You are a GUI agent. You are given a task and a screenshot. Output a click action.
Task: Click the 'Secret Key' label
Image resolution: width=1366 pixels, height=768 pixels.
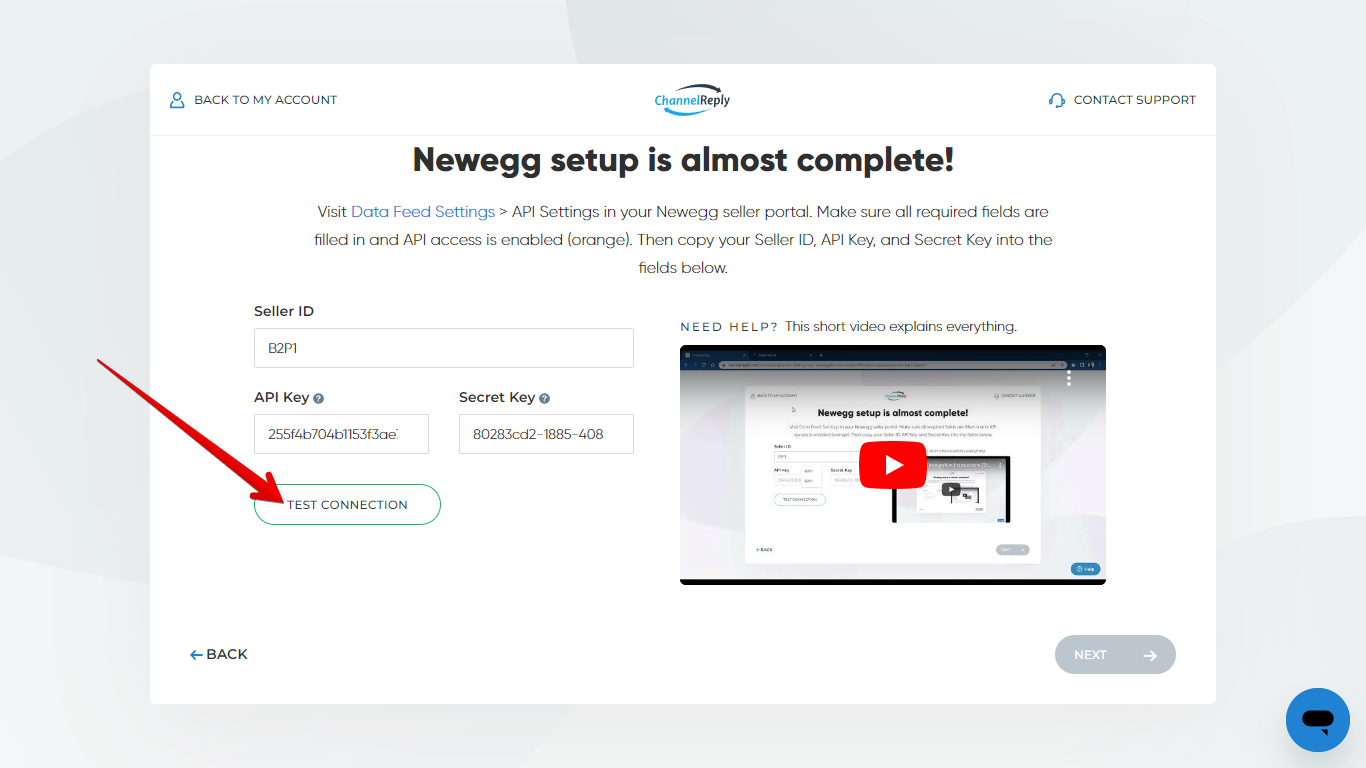497,397
